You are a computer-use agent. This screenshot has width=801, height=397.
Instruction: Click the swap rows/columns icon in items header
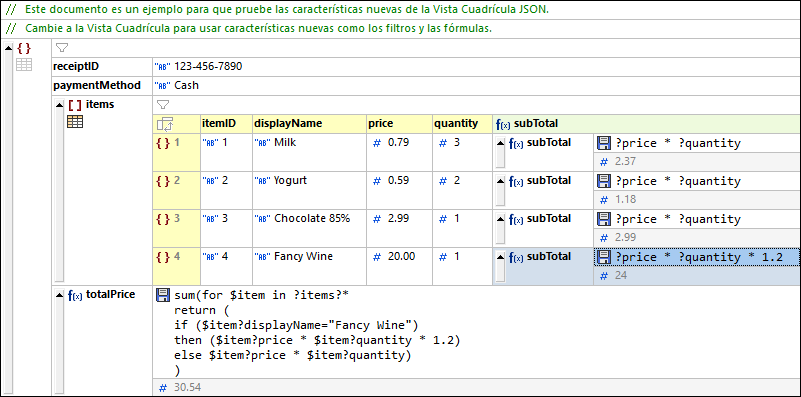click(165, 124)
